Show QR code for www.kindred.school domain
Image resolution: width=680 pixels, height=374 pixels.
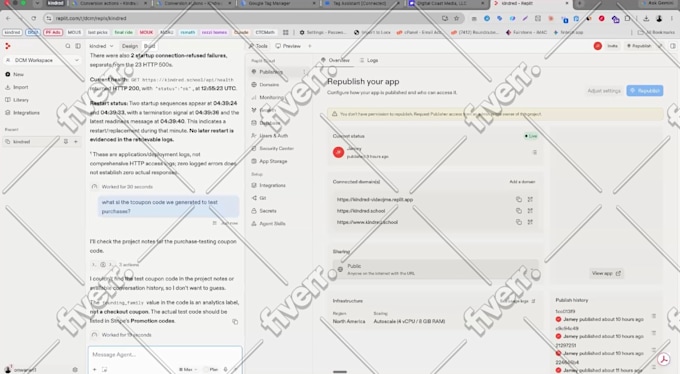tap(530, 222)
